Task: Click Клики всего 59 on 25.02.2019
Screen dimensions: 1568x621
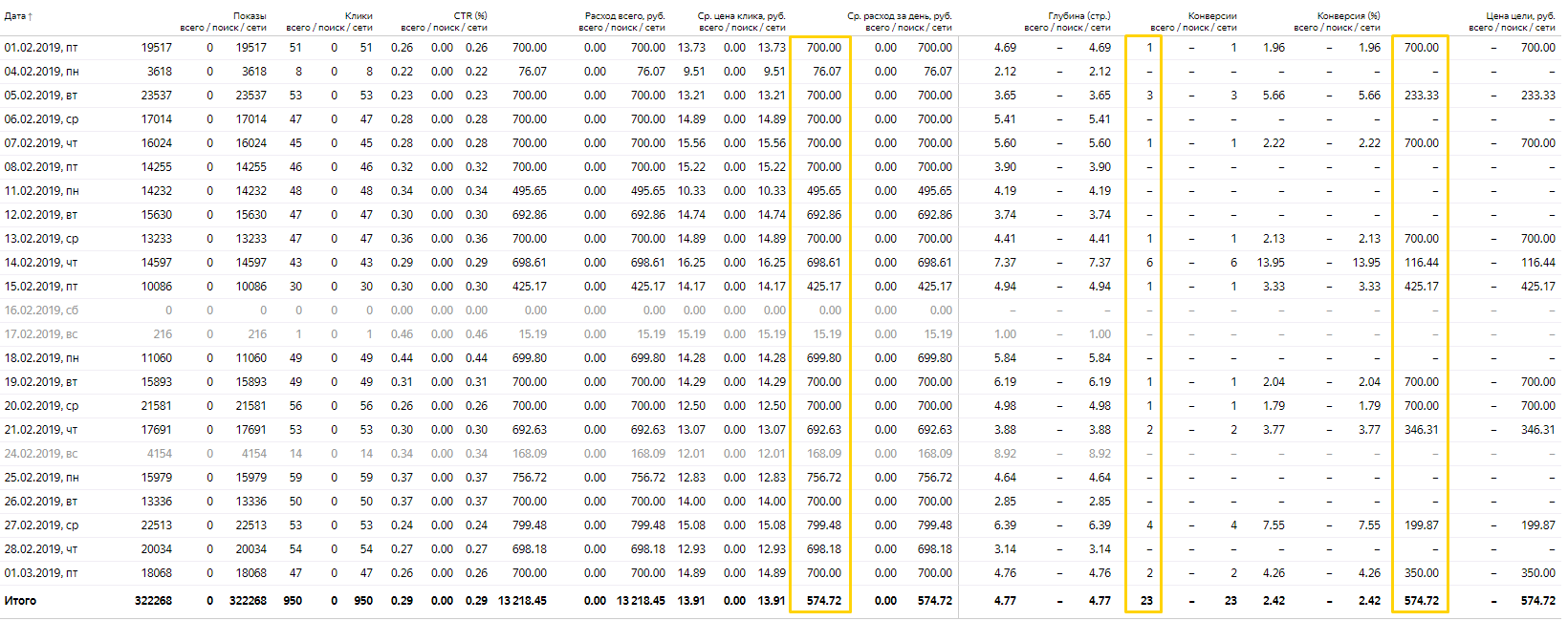Action: pyautogui.click(x=295, y=478)
